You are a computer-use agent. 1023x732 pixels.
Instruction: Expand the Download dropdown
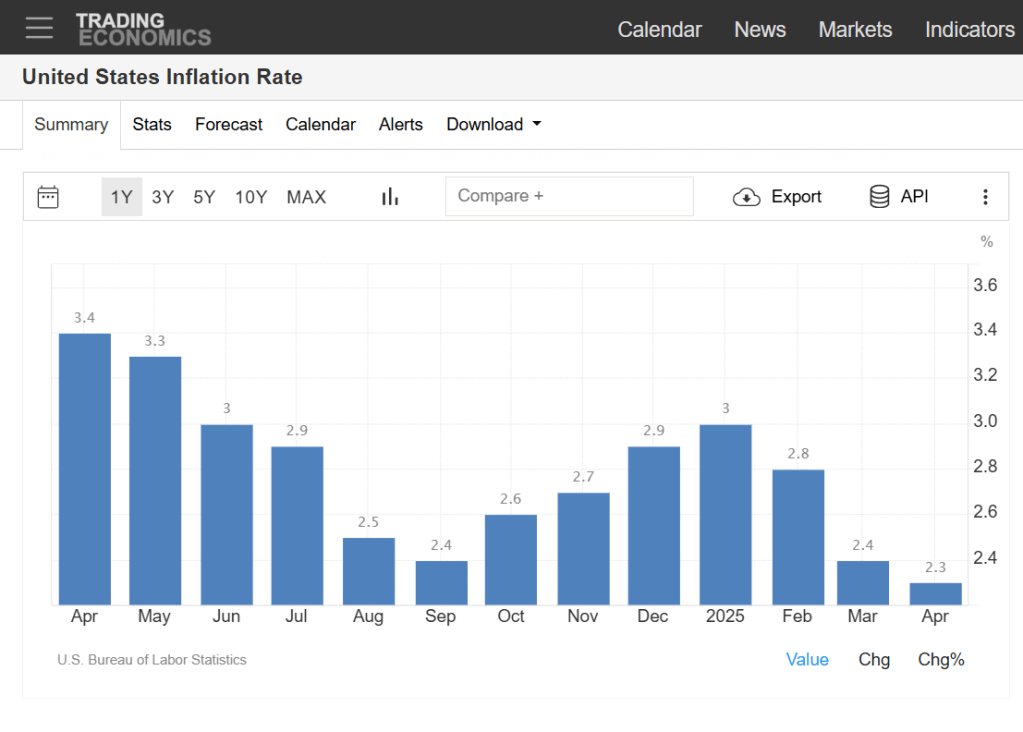click(x=494, y=124)
